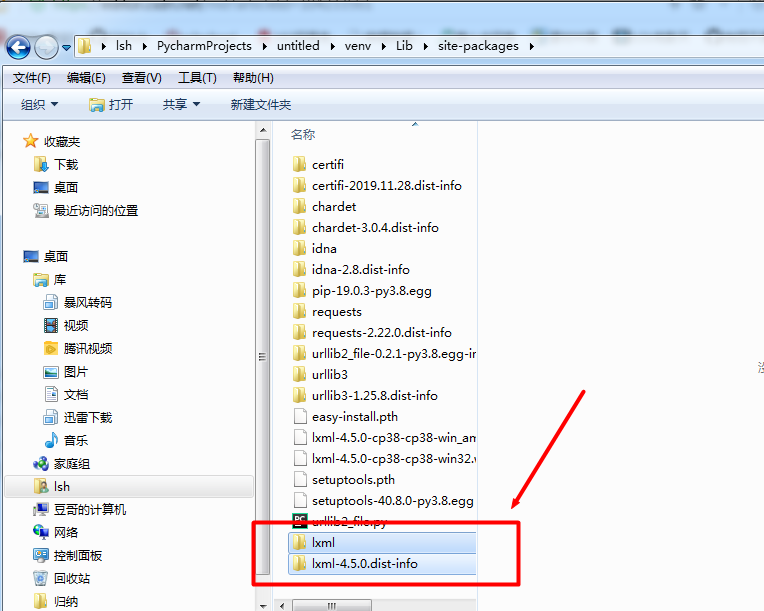Select 'lsh' in the address breadcrumb
764x611 pixels.
(124, 46)
